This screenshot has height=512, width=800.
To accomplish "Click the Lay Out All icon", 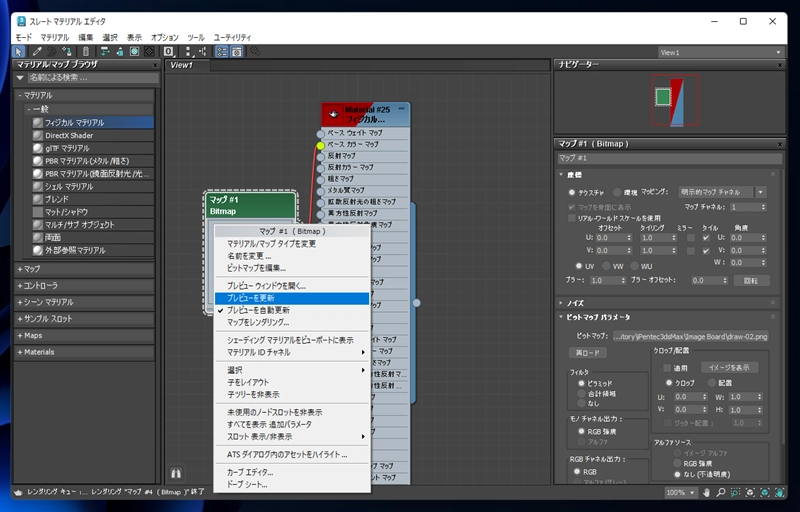I will tap(188, 52).
